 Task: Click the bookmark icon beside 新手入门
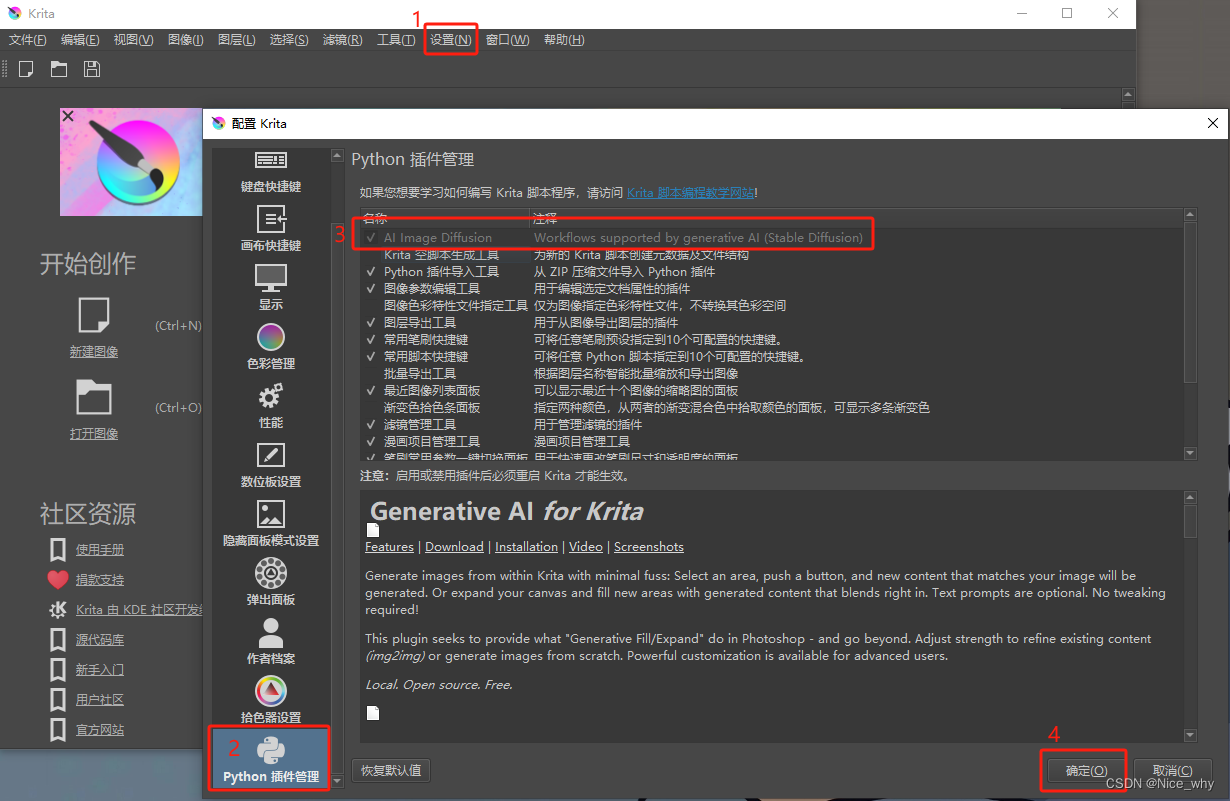pyautogui.click(x=58, y=669)
